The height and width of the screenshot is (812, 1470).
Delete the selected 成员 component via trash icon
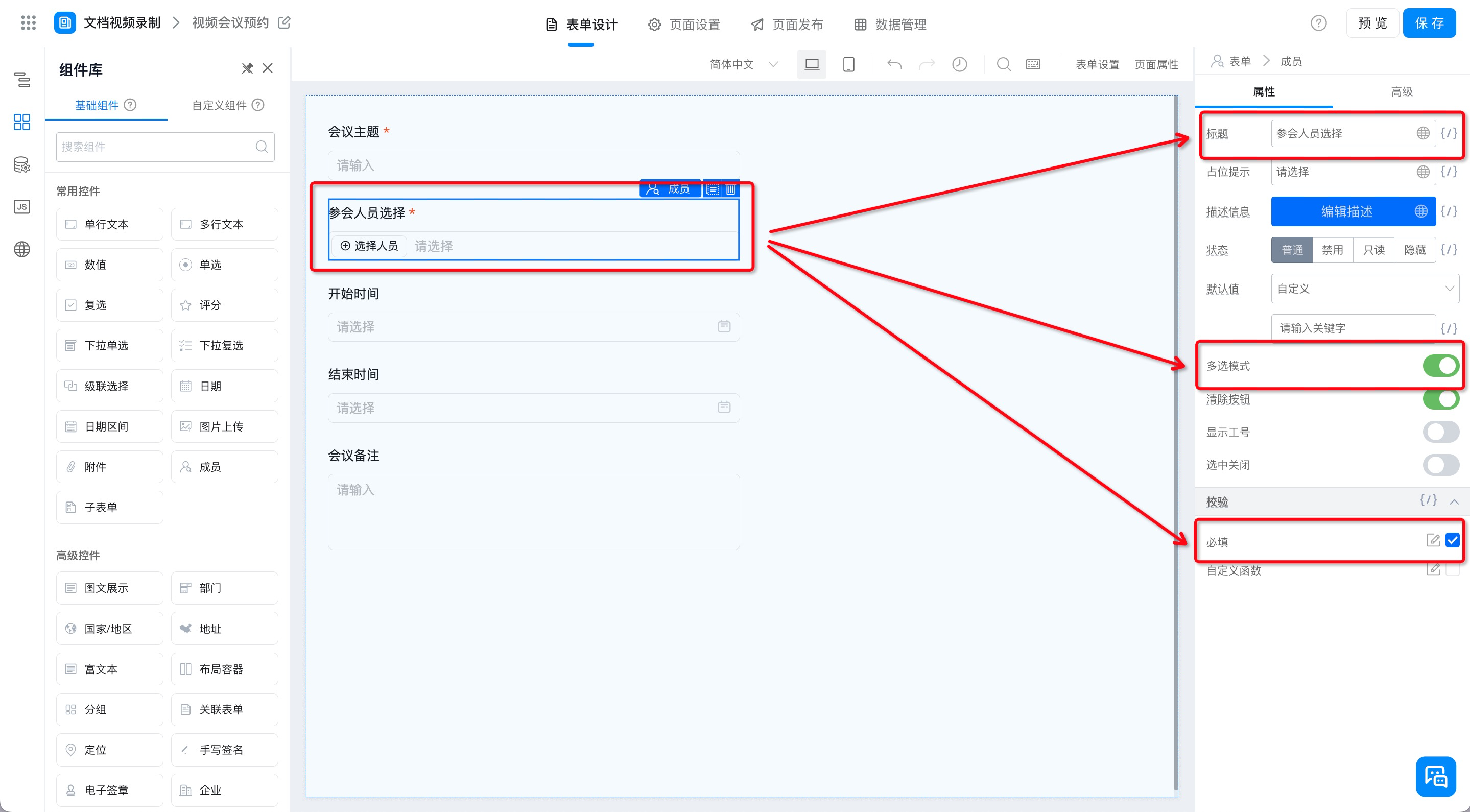pos(730,189)
